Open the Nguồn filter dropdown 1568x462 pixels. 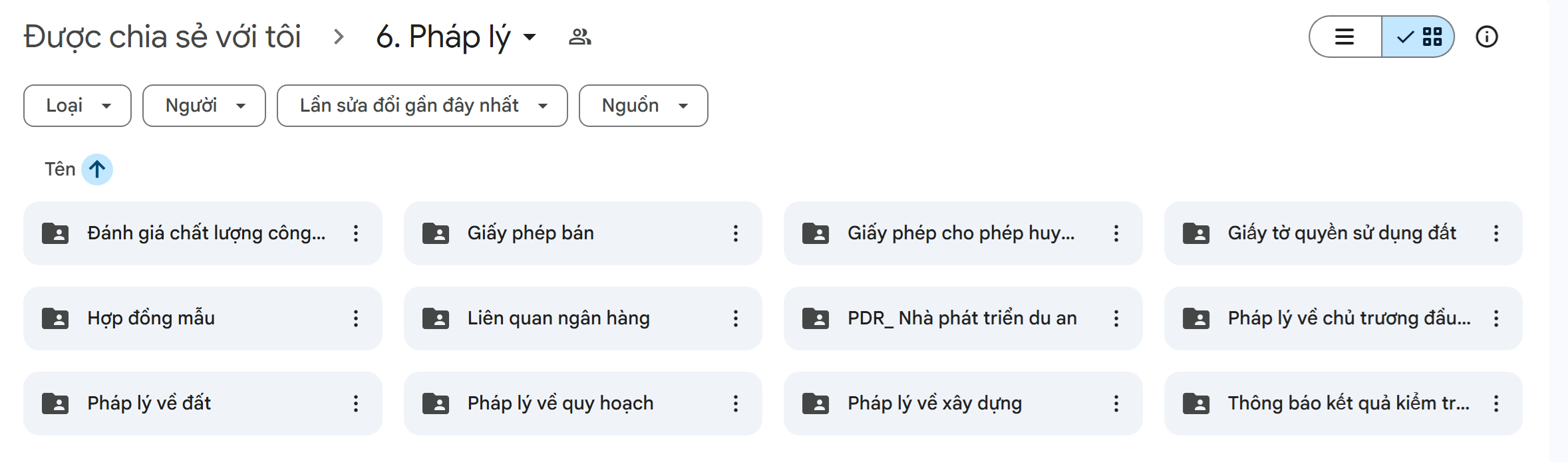pyautogui.click(x=643, y=106)
